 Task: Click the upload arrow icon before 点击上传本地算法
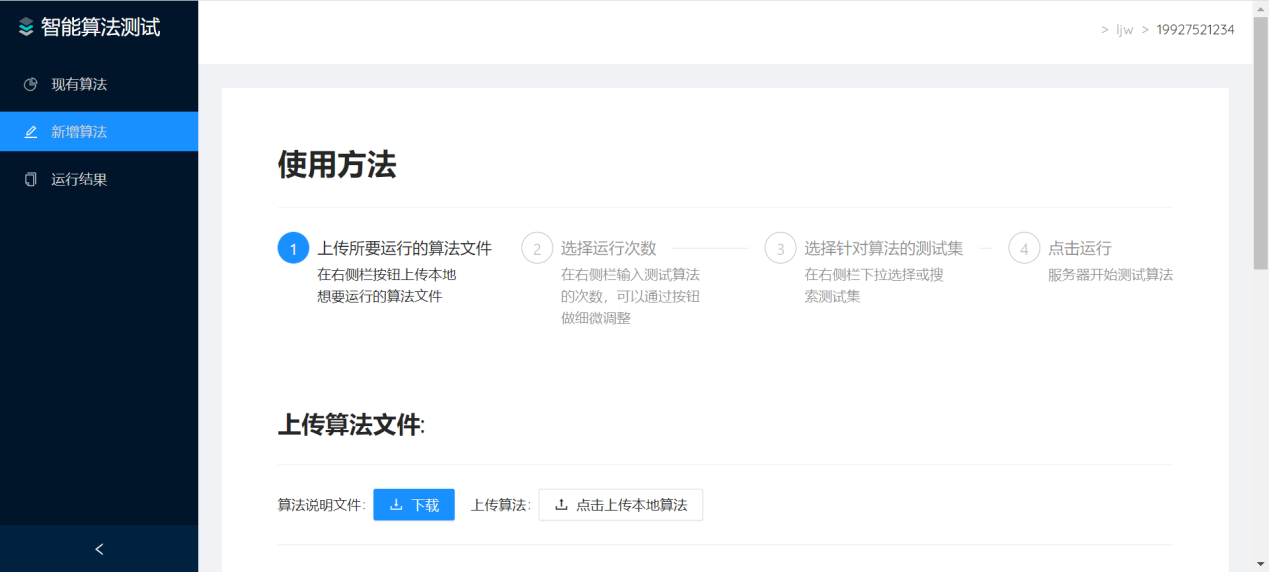(561, 505)
